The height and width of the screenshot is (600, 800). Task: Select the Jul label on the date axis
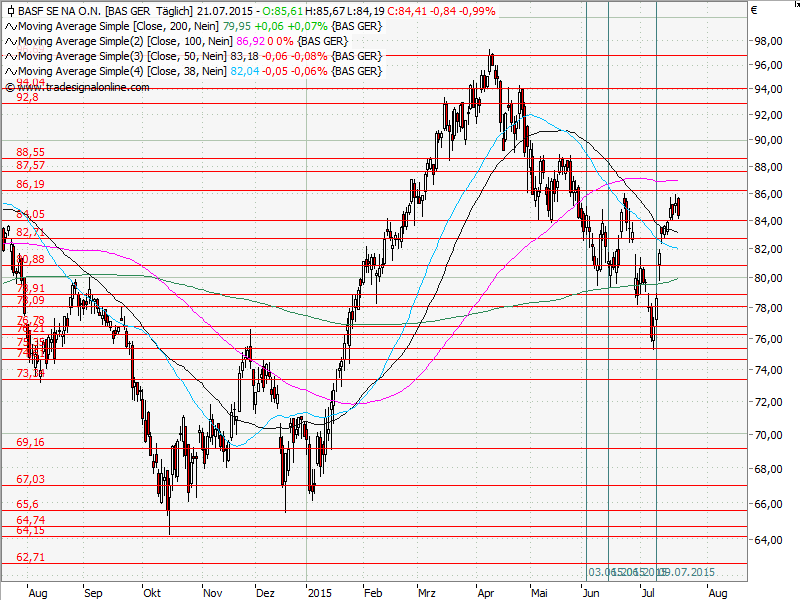tap(646, 592)
